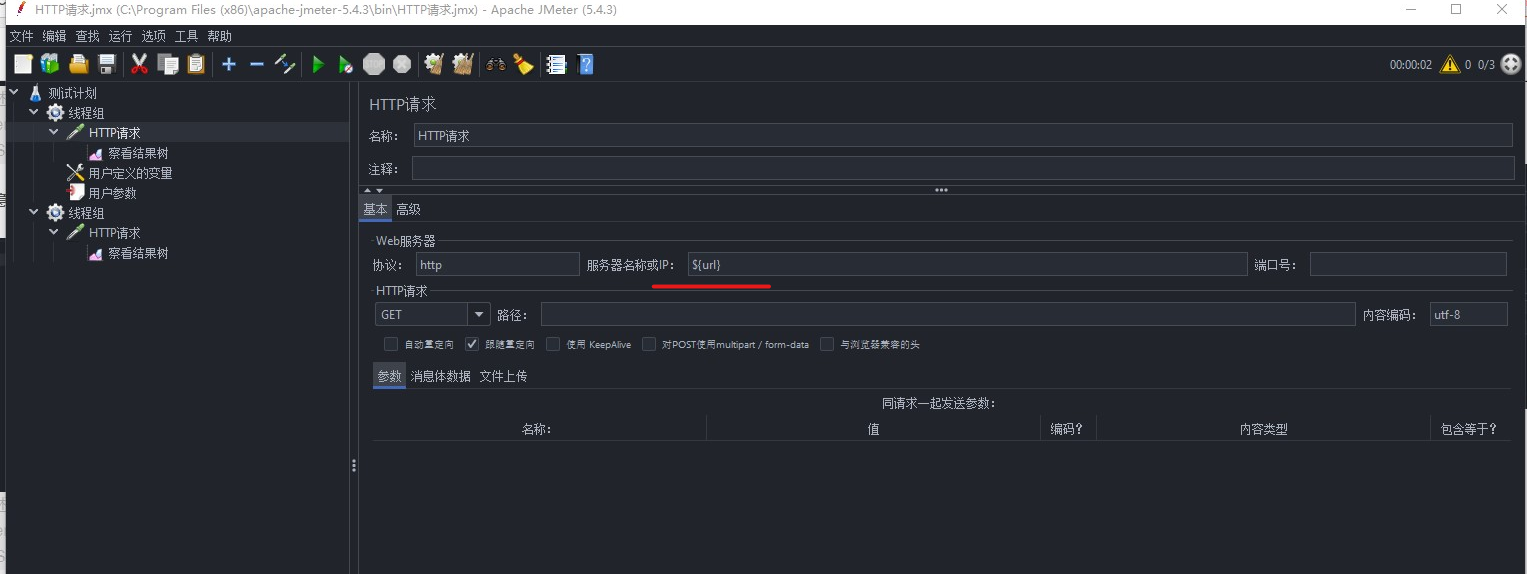Open the 文件 menu

click(21, 36)
